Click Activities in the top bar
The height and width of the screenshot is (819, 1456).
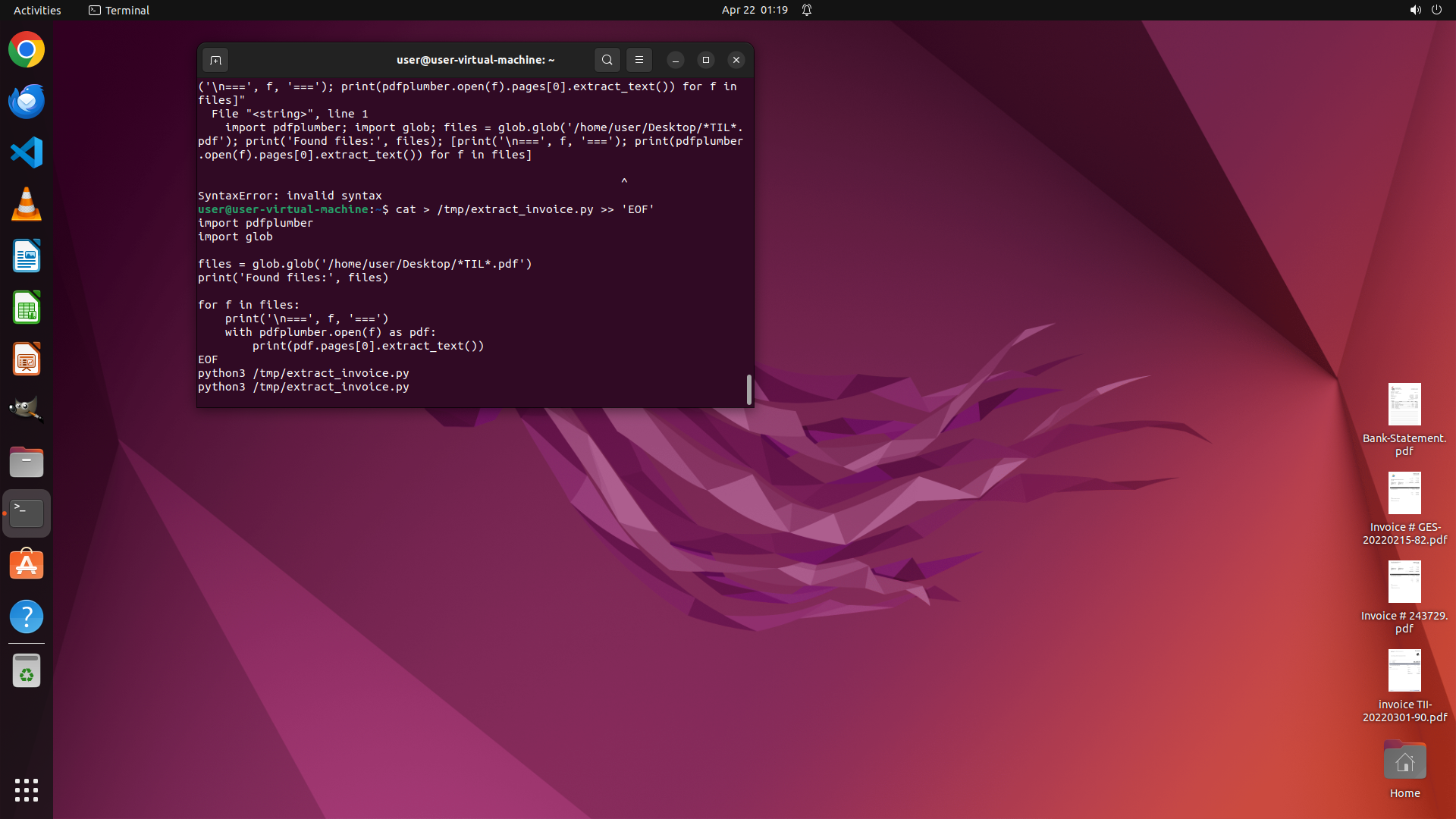tap(37, 10)
